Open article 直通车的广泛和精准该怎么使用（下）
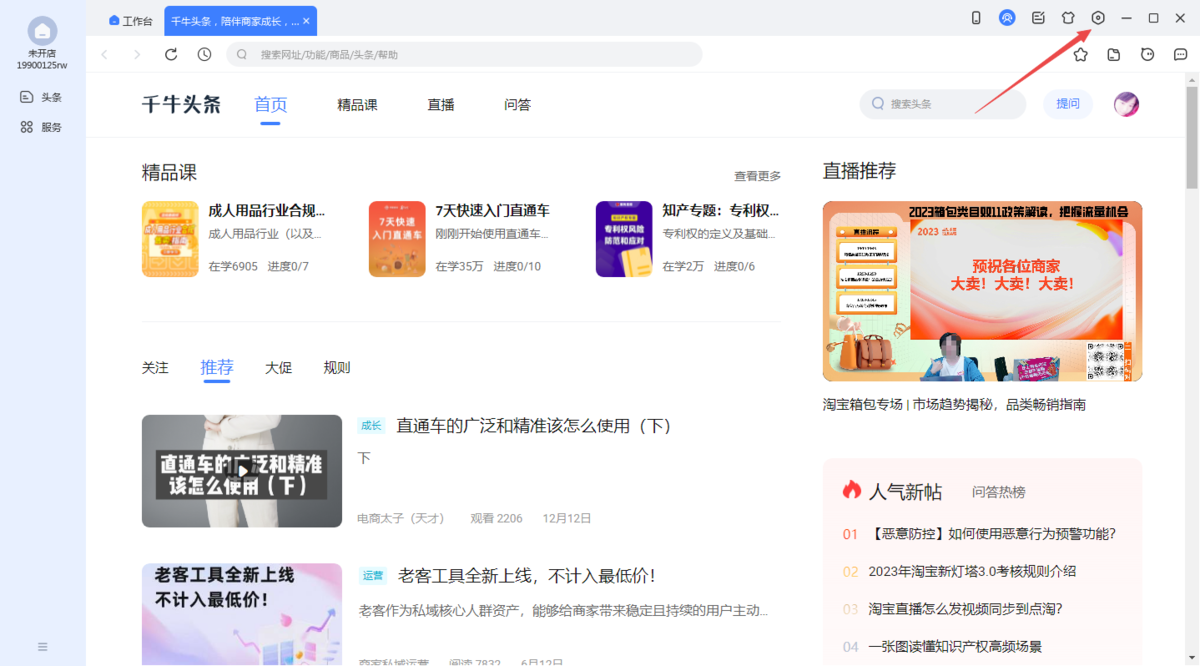 tap(534, 426)
